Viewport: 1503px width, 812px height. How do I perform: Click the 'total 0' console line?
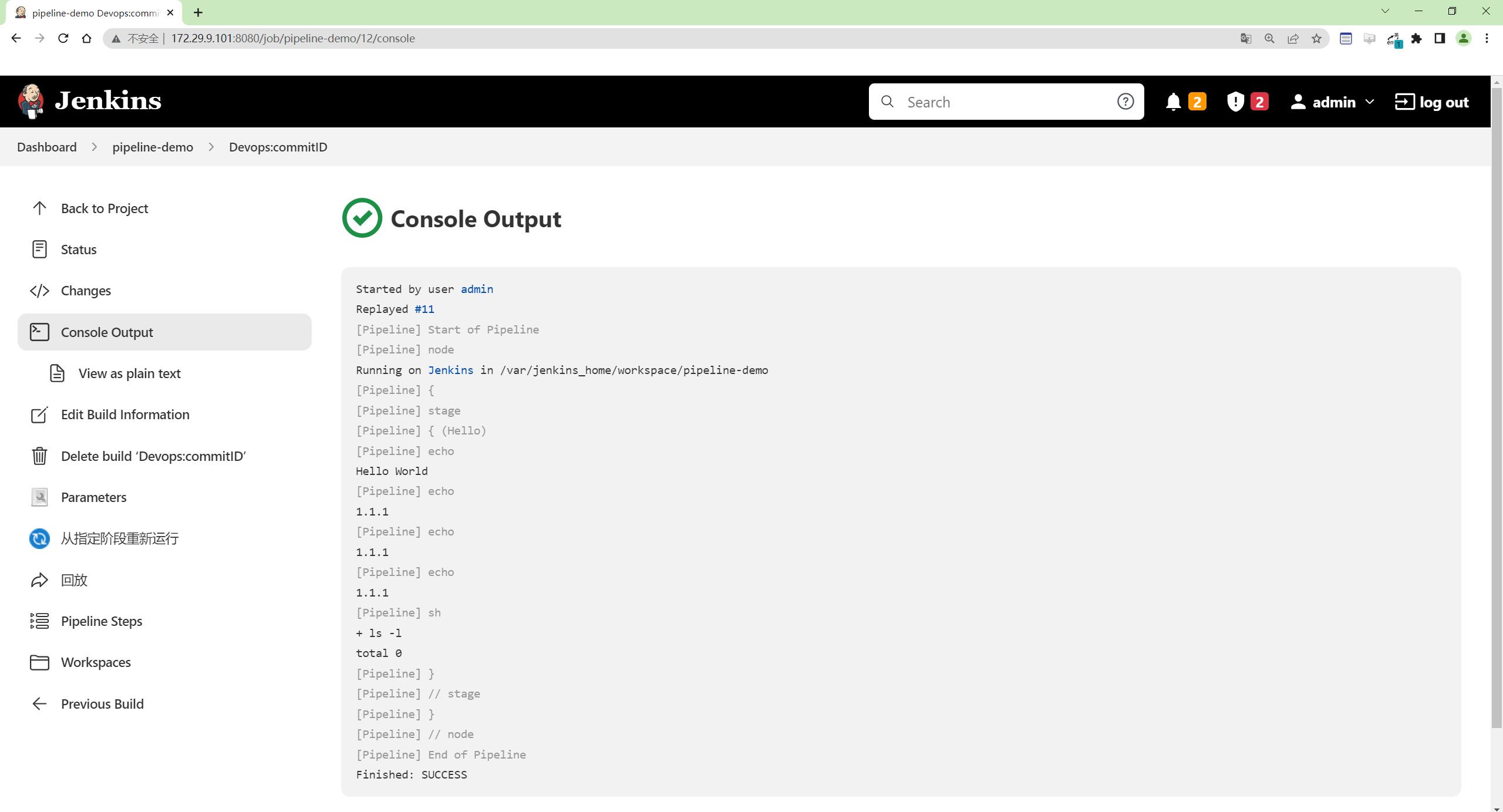[379, 653]
